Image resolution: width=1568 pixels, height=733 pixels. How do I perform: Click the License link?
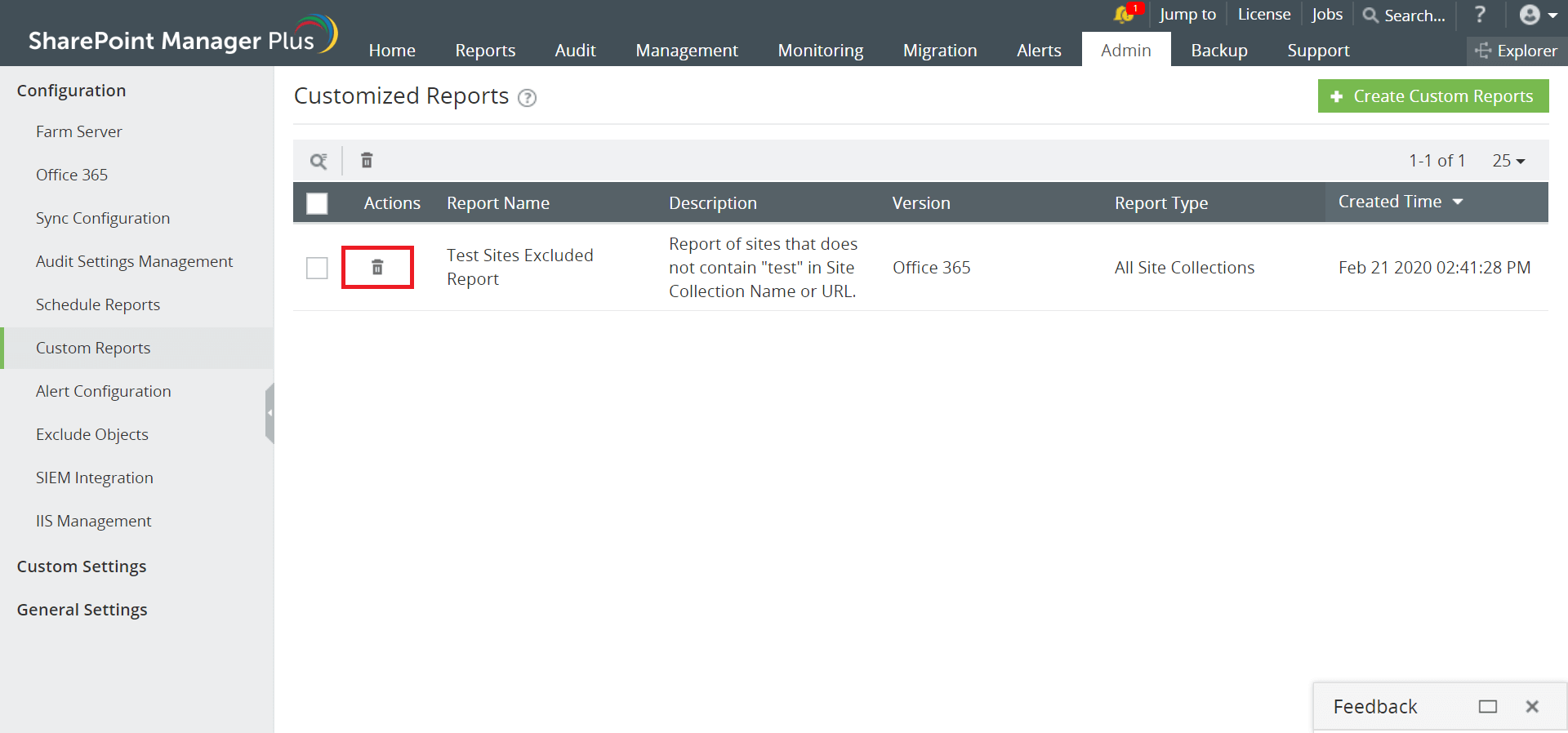point(1264,15)
